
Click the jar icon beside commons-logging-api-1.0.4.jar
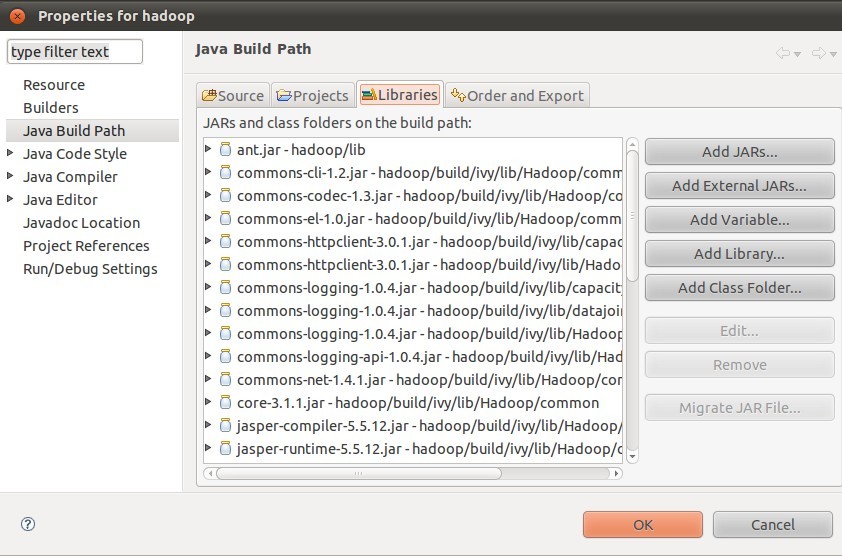(x=226, y=357)
